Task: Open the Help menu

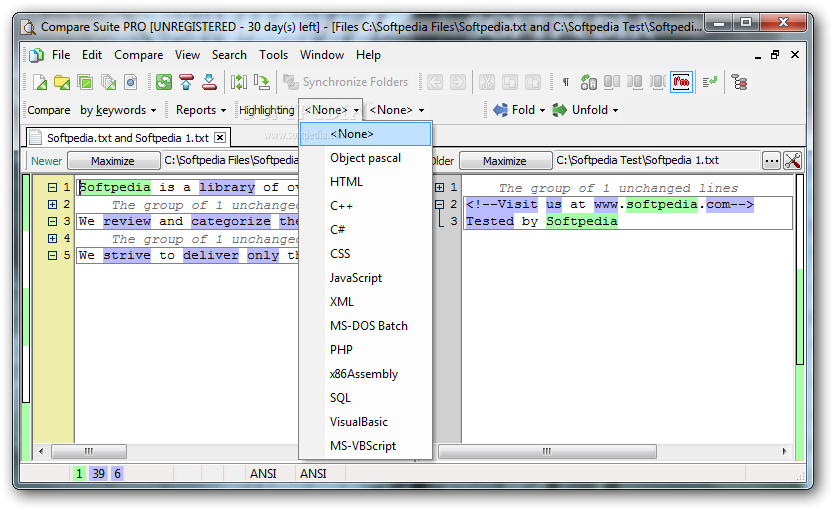Action: 368,55
